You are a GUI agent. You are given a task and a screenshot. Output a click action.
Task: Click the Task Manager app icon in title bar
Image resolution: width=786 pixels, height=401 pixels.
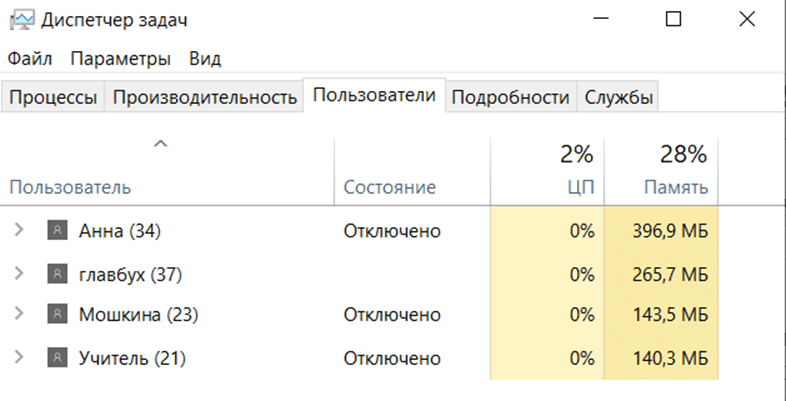click(x=20, y=19)
